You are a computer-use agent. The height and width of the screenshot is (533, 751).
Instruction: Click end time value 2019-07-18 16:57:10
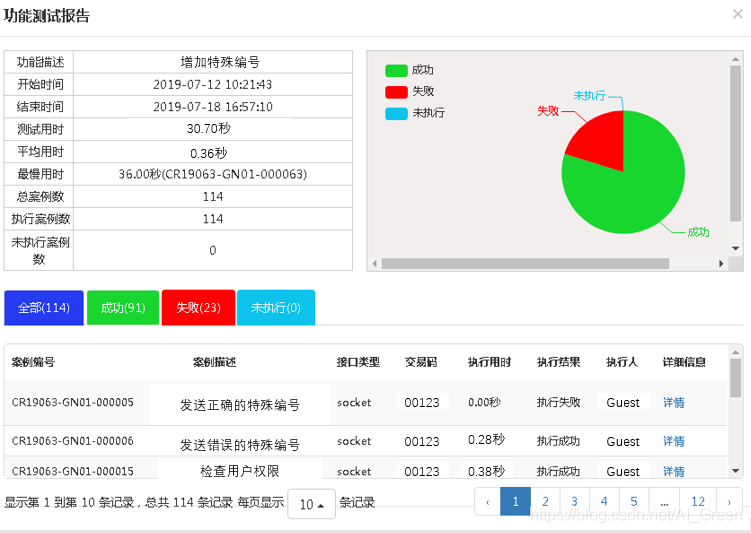[213, 107]
